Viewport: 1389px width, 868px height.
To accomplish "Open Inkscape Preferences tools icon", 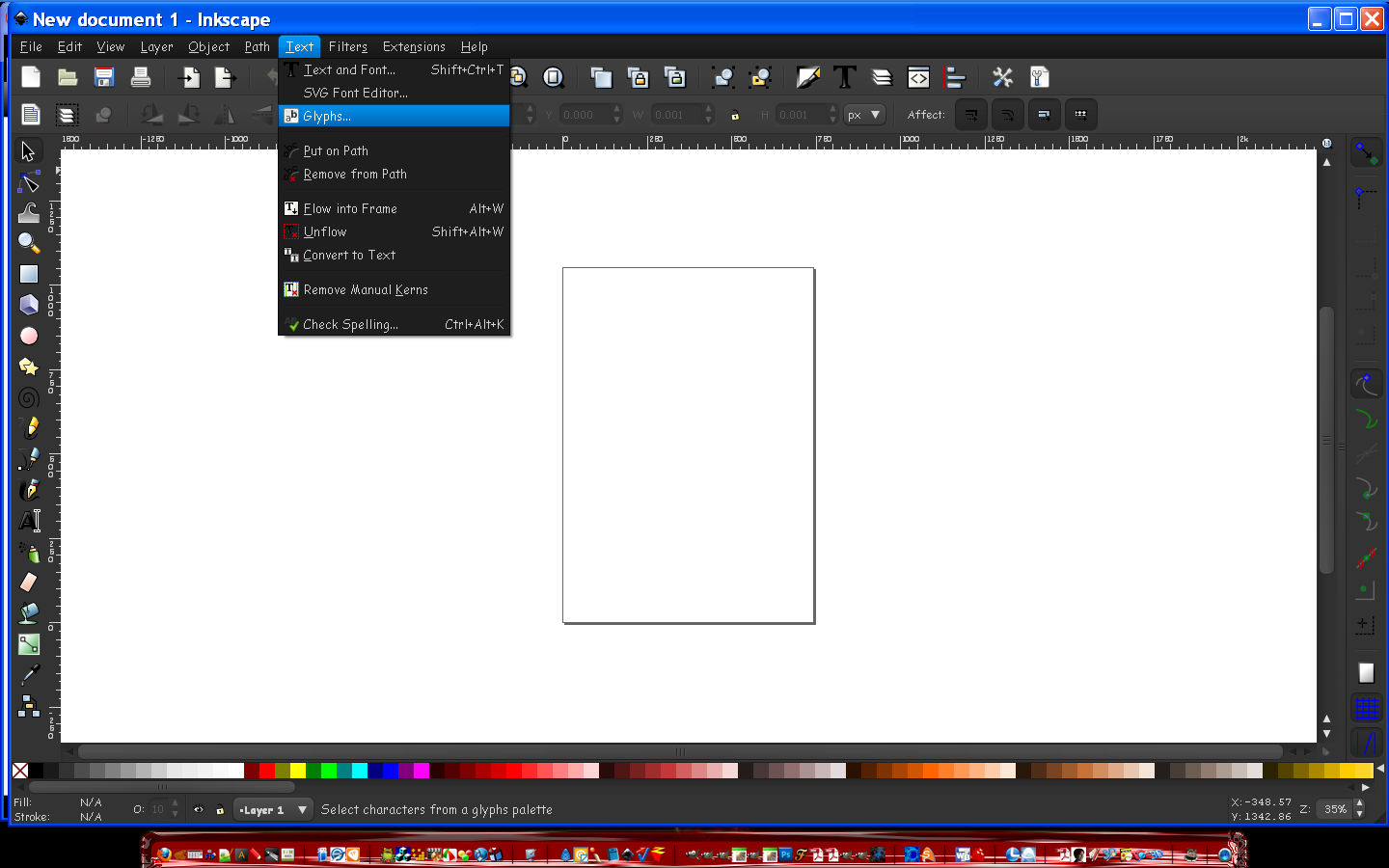I will (x=1003, y=77).
